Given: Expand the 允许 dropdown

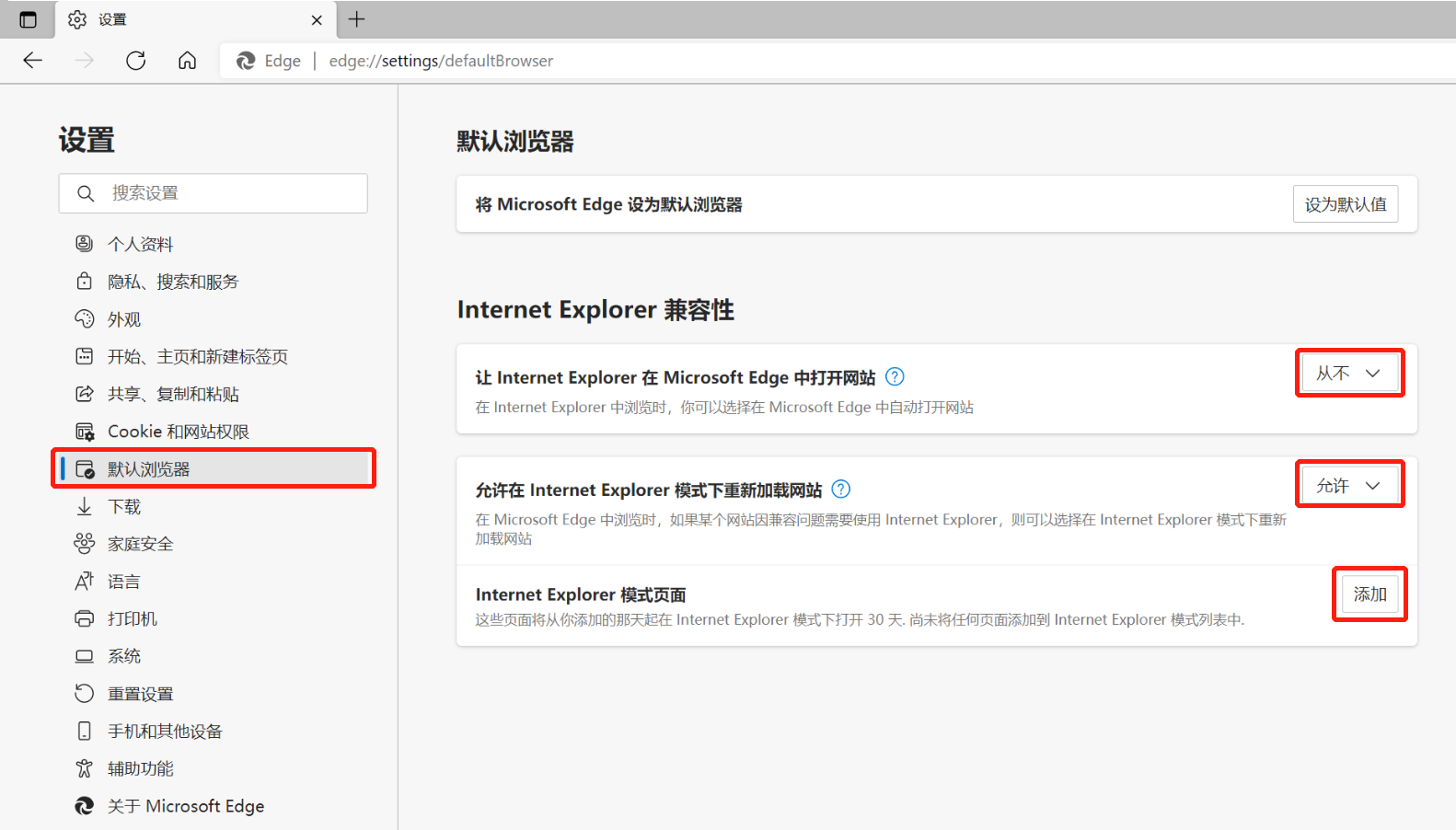Looking at the screenshot, I should pyautogui.click(x=1349, y=486).
